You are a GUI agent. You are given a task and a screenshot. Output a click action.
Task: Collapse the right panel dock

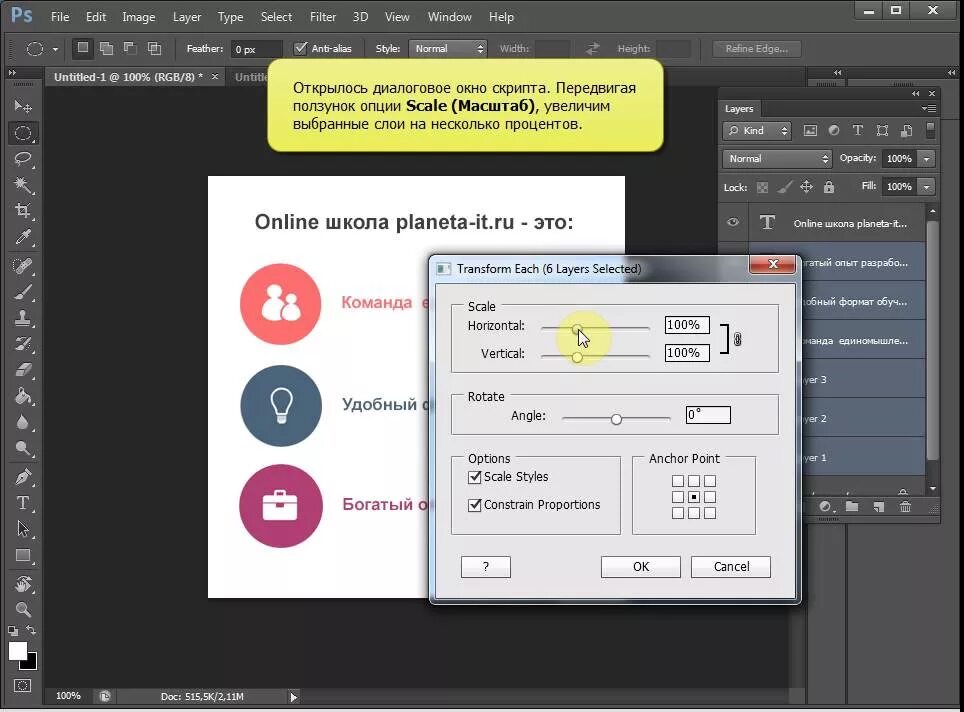point(952,73)
